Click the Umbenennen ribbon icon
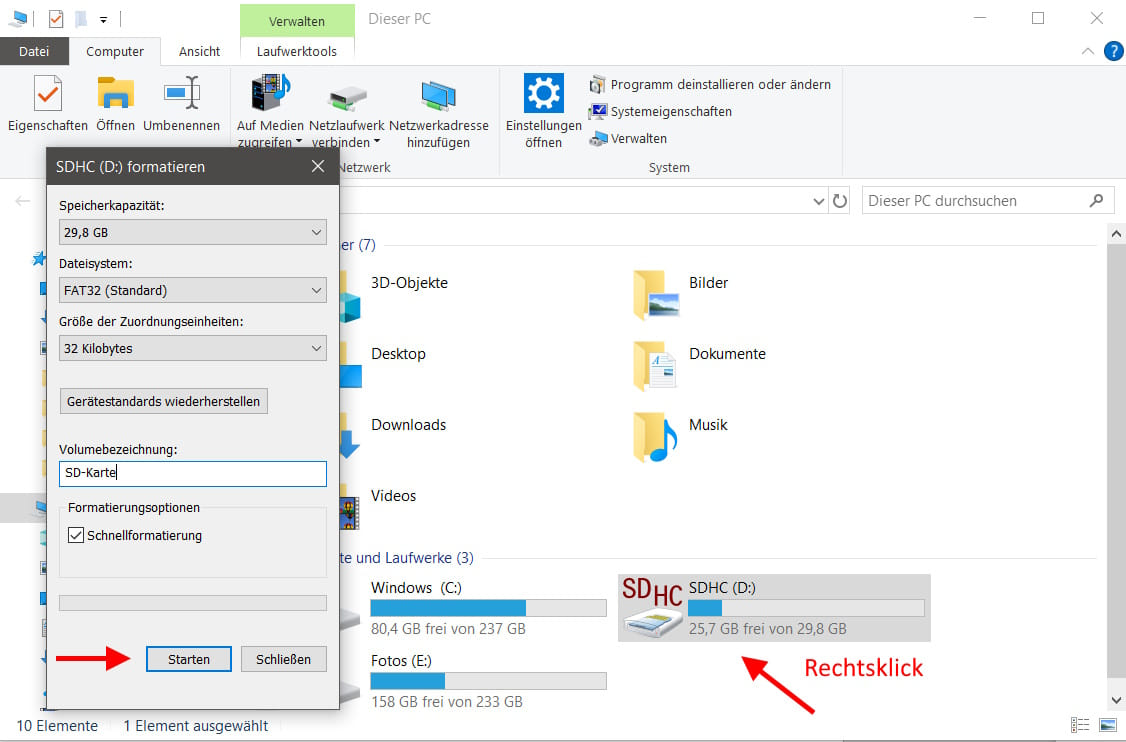Screen dimensions: 1126x742 coord(181,94)
